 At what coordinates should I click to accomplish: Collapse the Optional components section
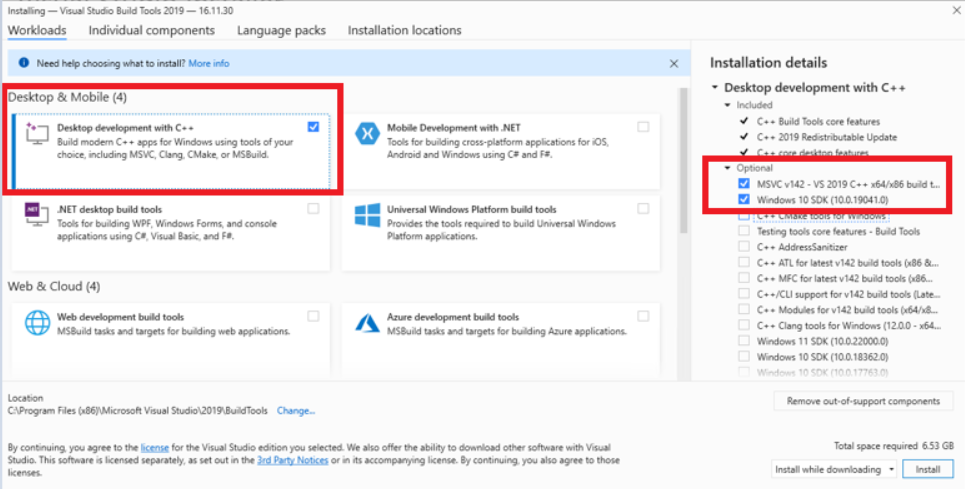pos(728,168)
